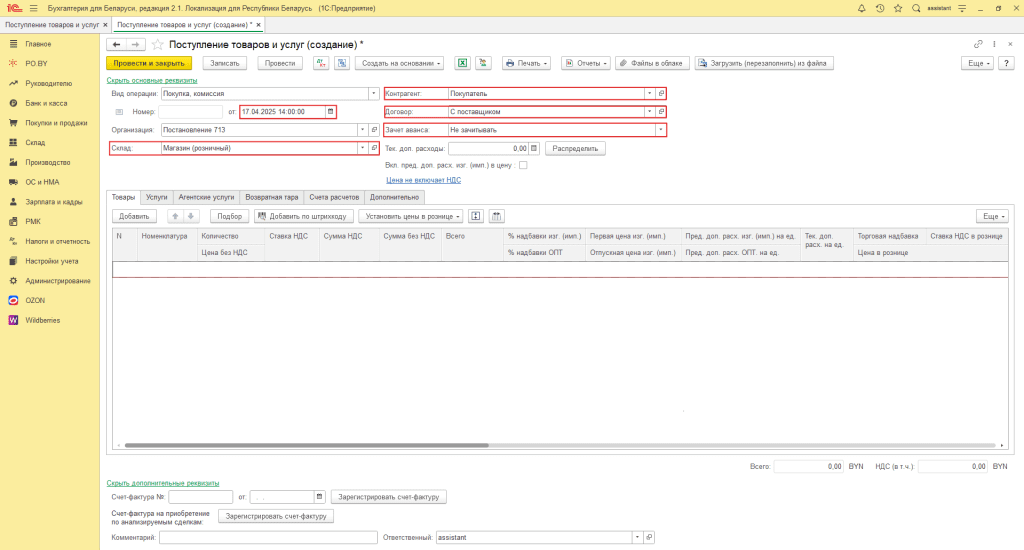Open Организация field link icon

click(374, 130)
